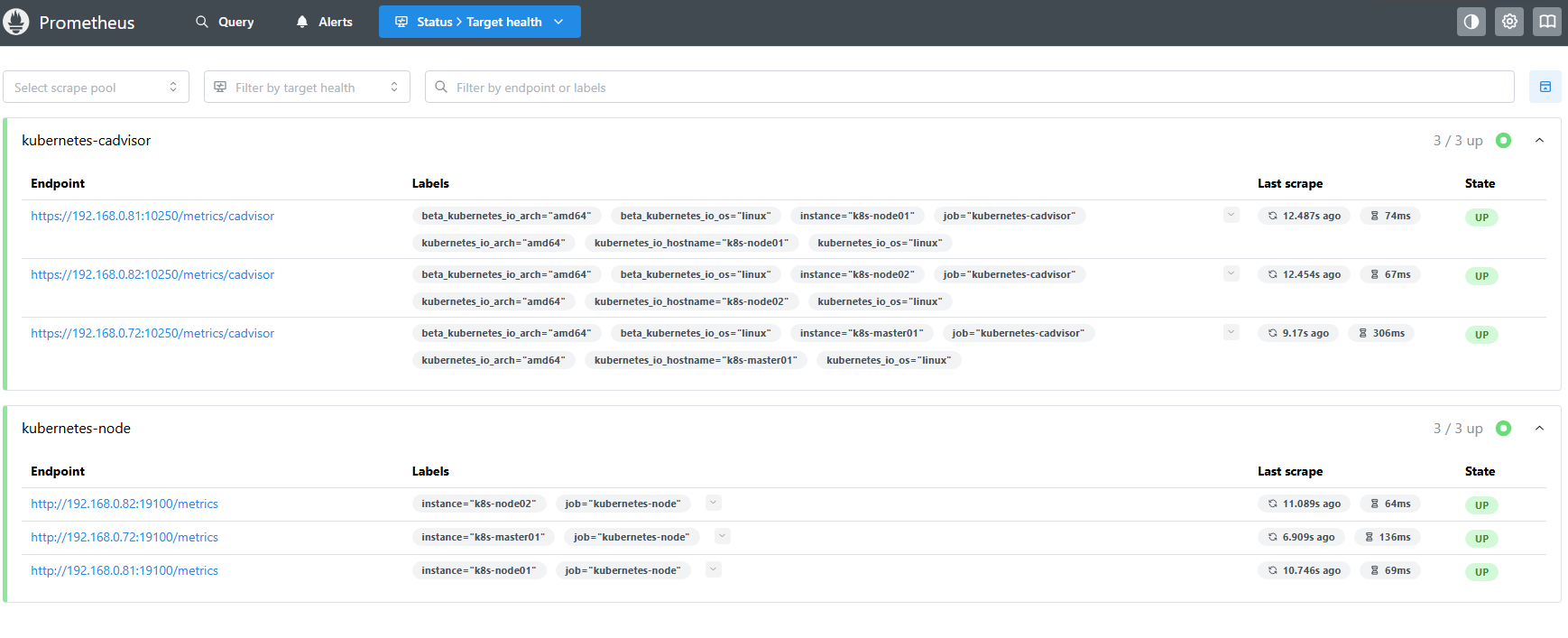The image size is (1568, 638).
Task: Open the Alerts page
Action: 325,22
